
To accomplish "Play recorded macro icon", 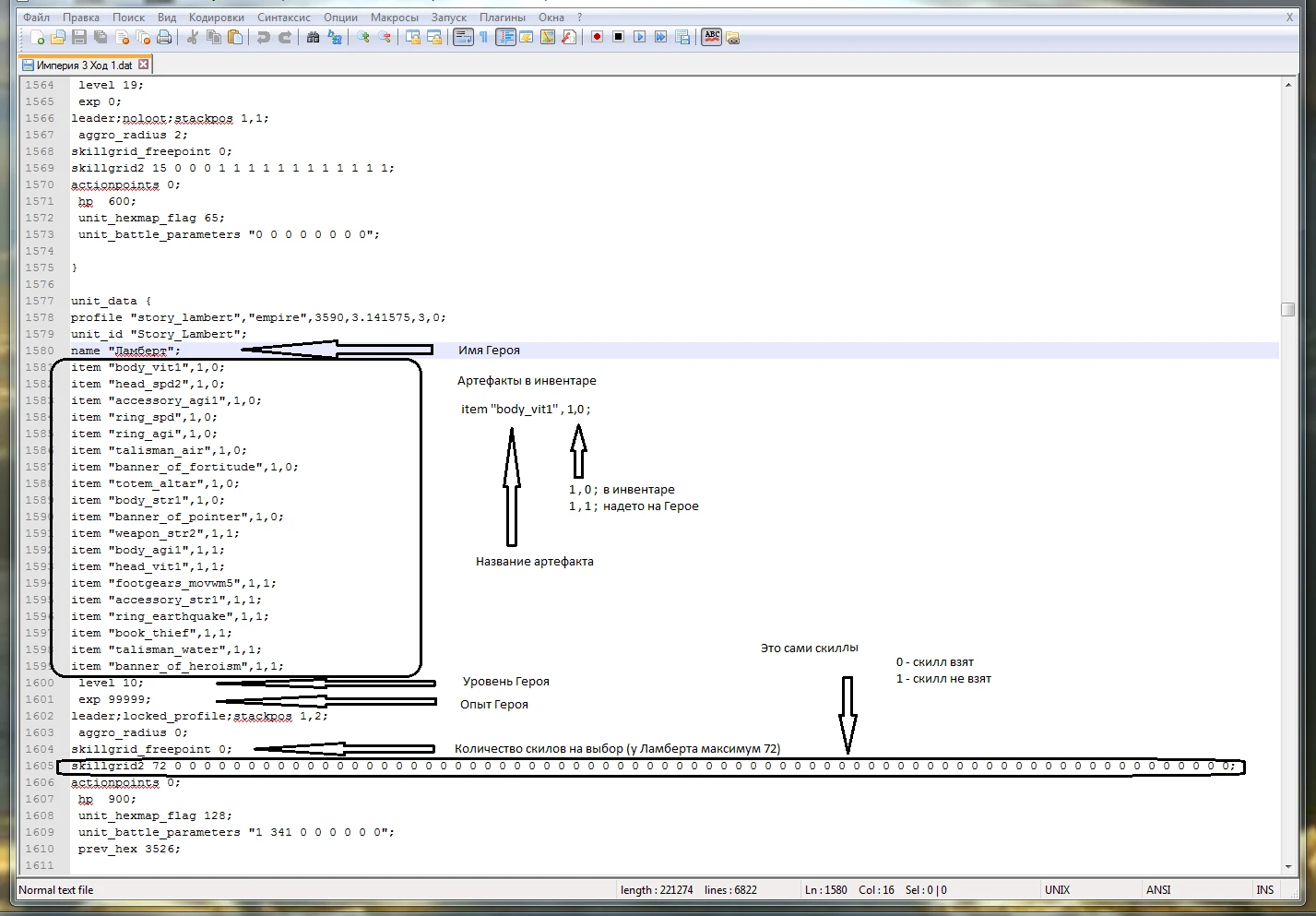I will tap(639, 38).
